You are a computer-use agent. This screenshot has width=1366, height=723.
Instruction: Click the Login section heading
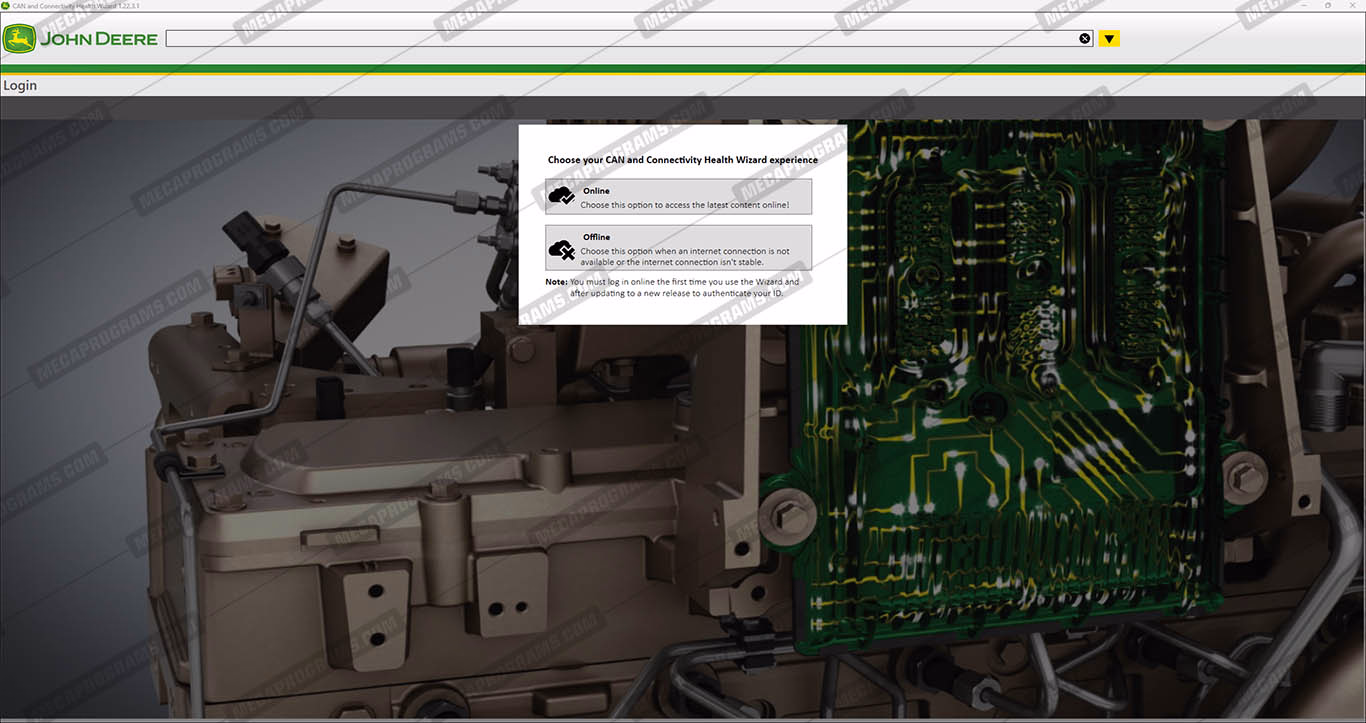pyautogui.click(x=20, y=86)
